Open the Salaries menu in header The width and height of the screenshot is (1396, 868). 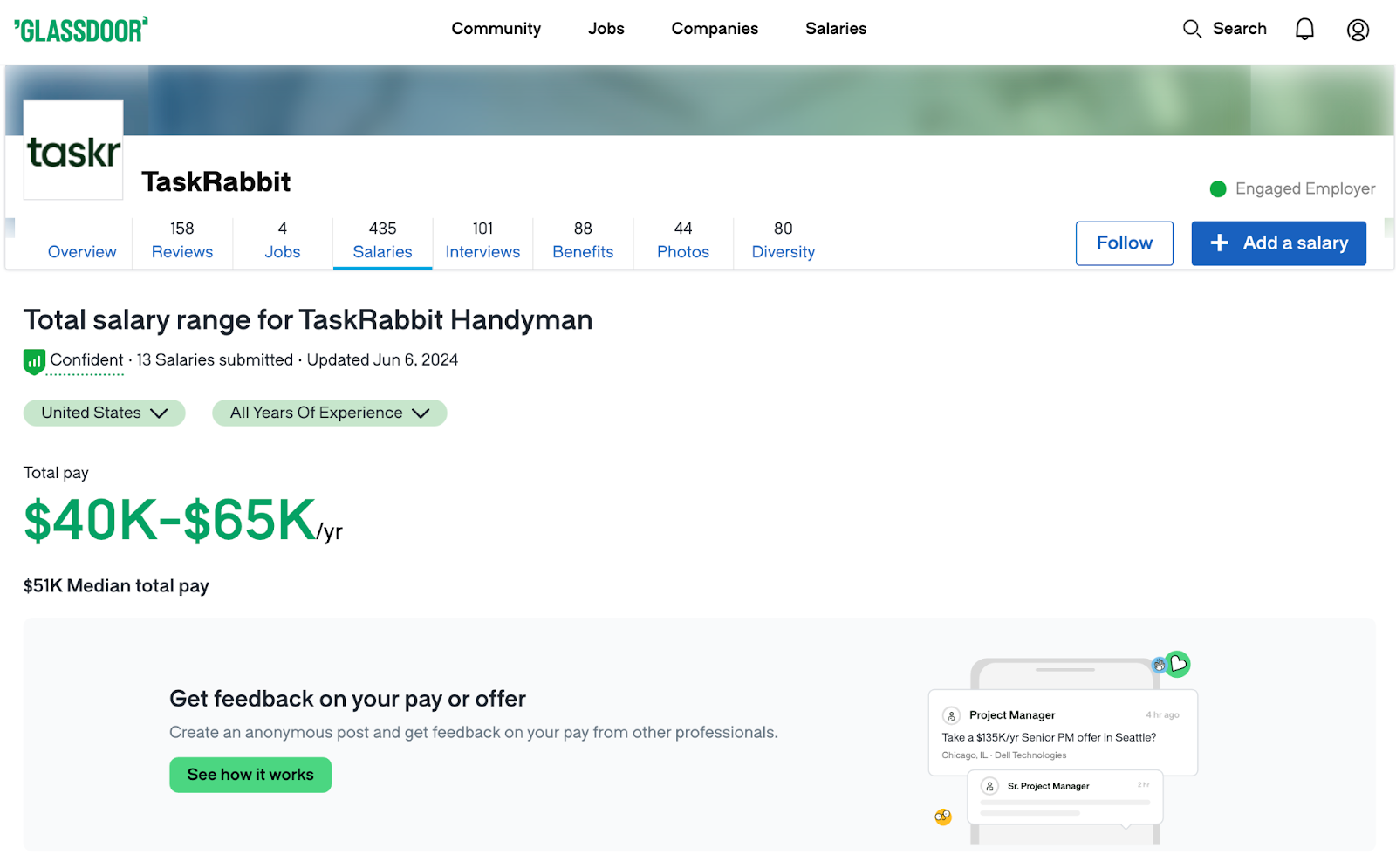[x=836, y=29]
